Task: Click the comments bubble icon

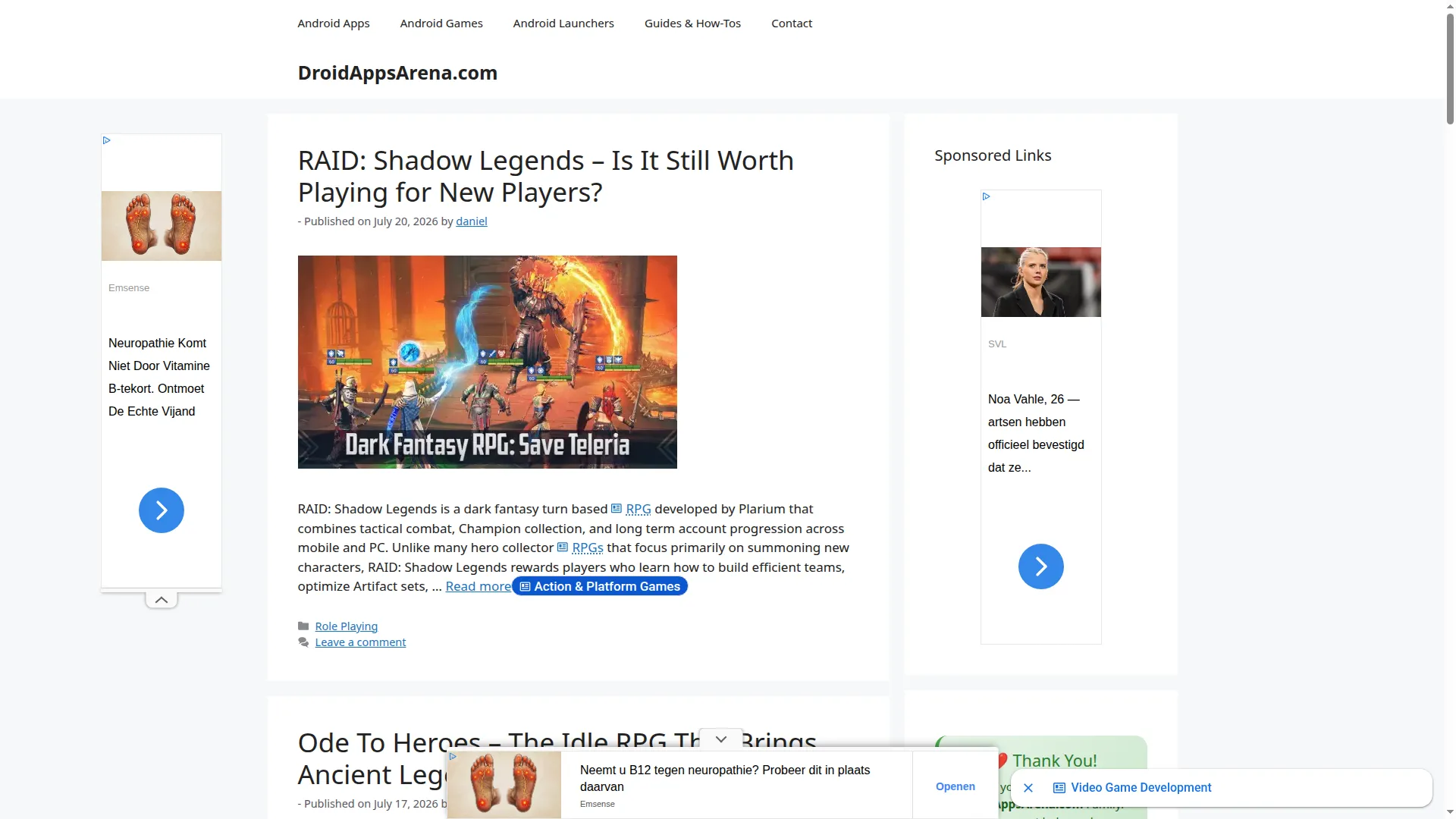Action: (303, 642)
